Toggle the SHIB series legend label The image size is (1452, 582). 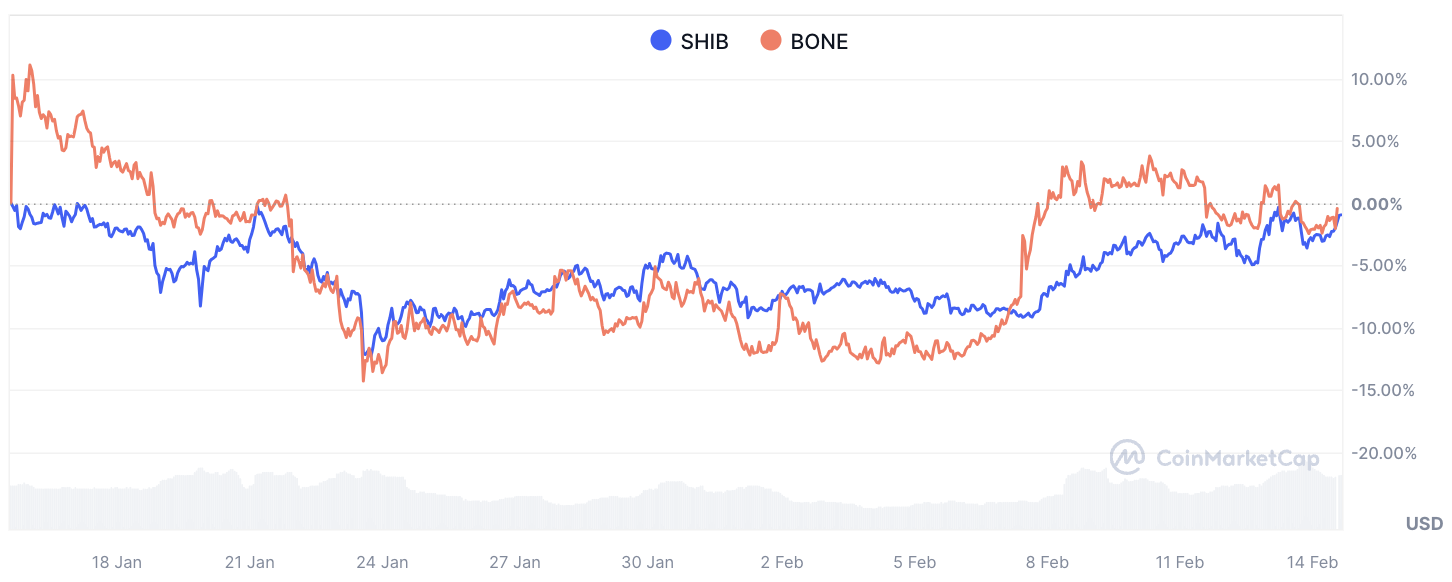(x=704, y=41)
